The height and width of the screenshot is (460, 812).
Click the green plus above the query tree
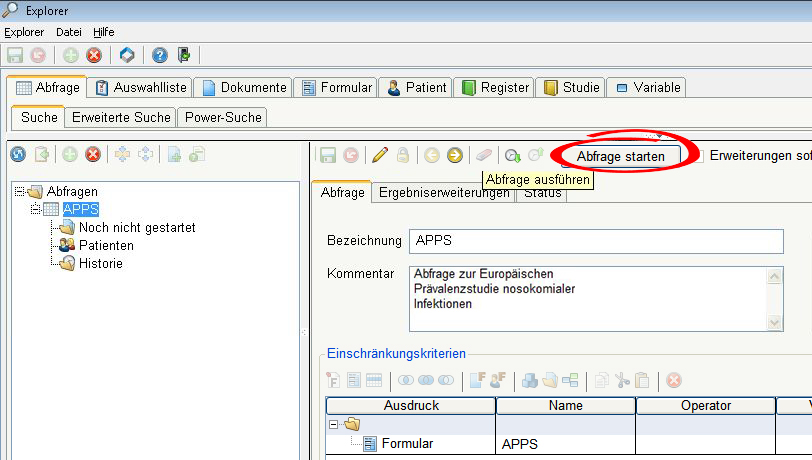70,154
